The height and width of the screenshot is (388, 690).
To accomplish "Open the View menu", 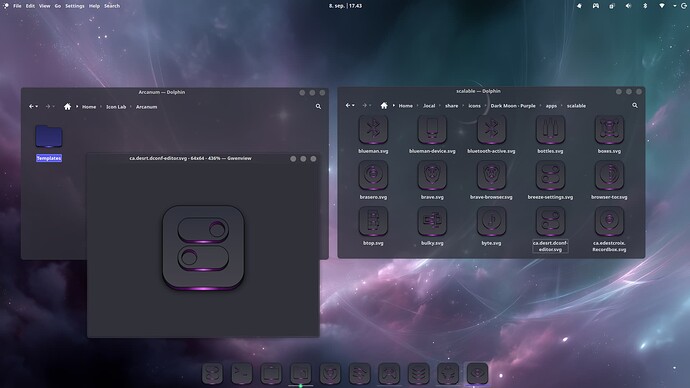I will coord(44,6).
